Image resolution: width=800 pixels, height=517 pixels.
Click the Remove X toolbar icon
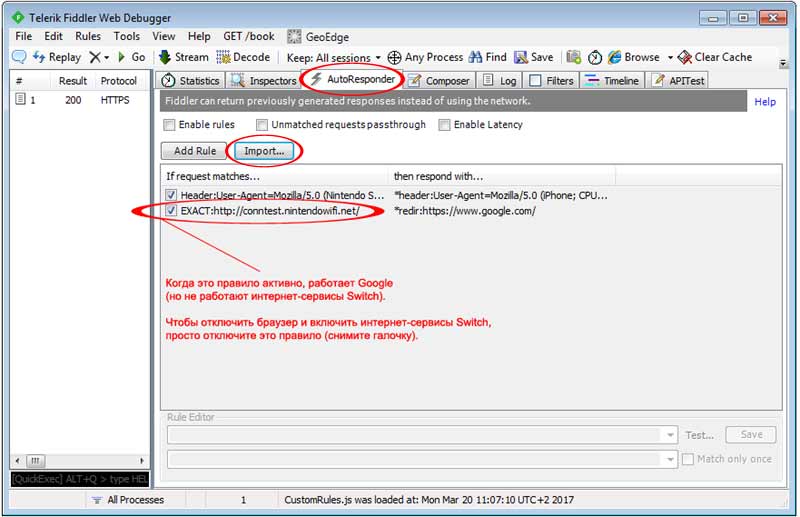point(94,57)
